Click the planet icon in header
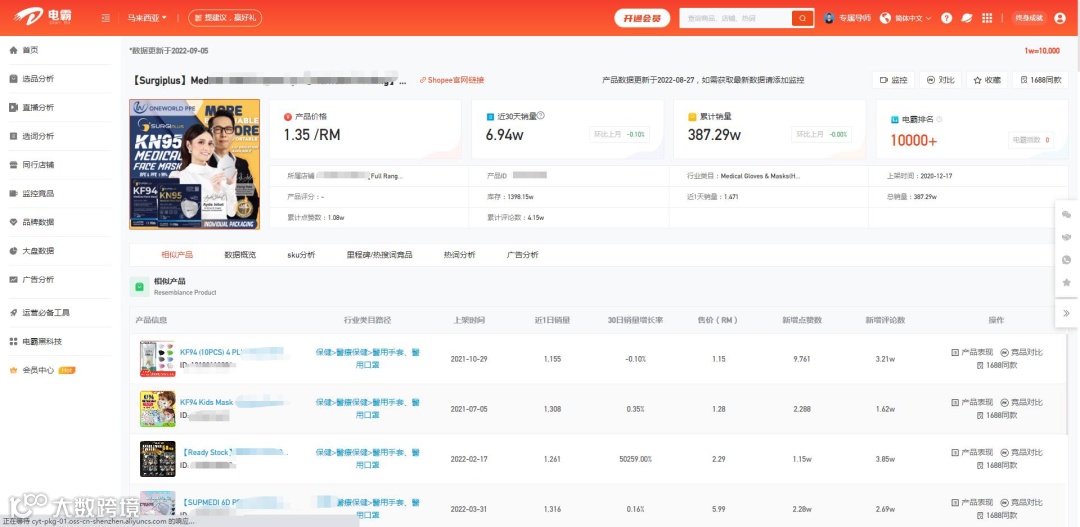The height and width of the screenshot is (527, 1080). pyautogui.click(x=967, y=18)
